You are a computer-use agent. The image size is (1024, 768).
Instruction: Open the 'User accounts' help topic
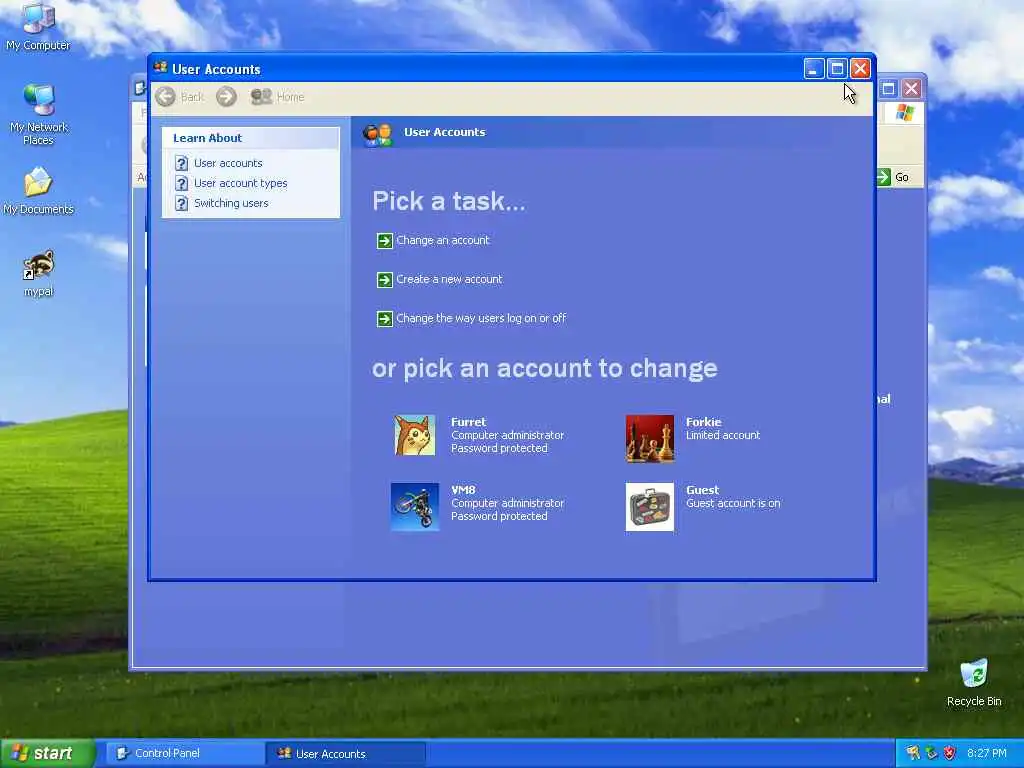coord(228,163)
